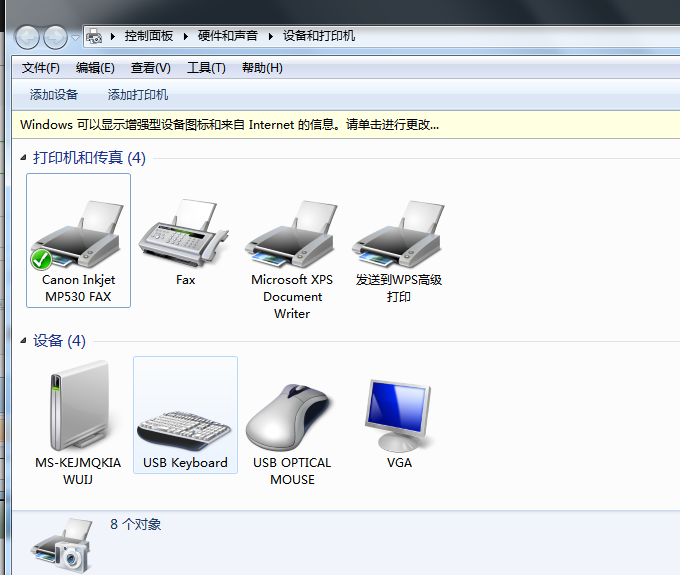Go to 控制面板 in the address bar
Screen dimensions: 680x575
pos(149,36)
